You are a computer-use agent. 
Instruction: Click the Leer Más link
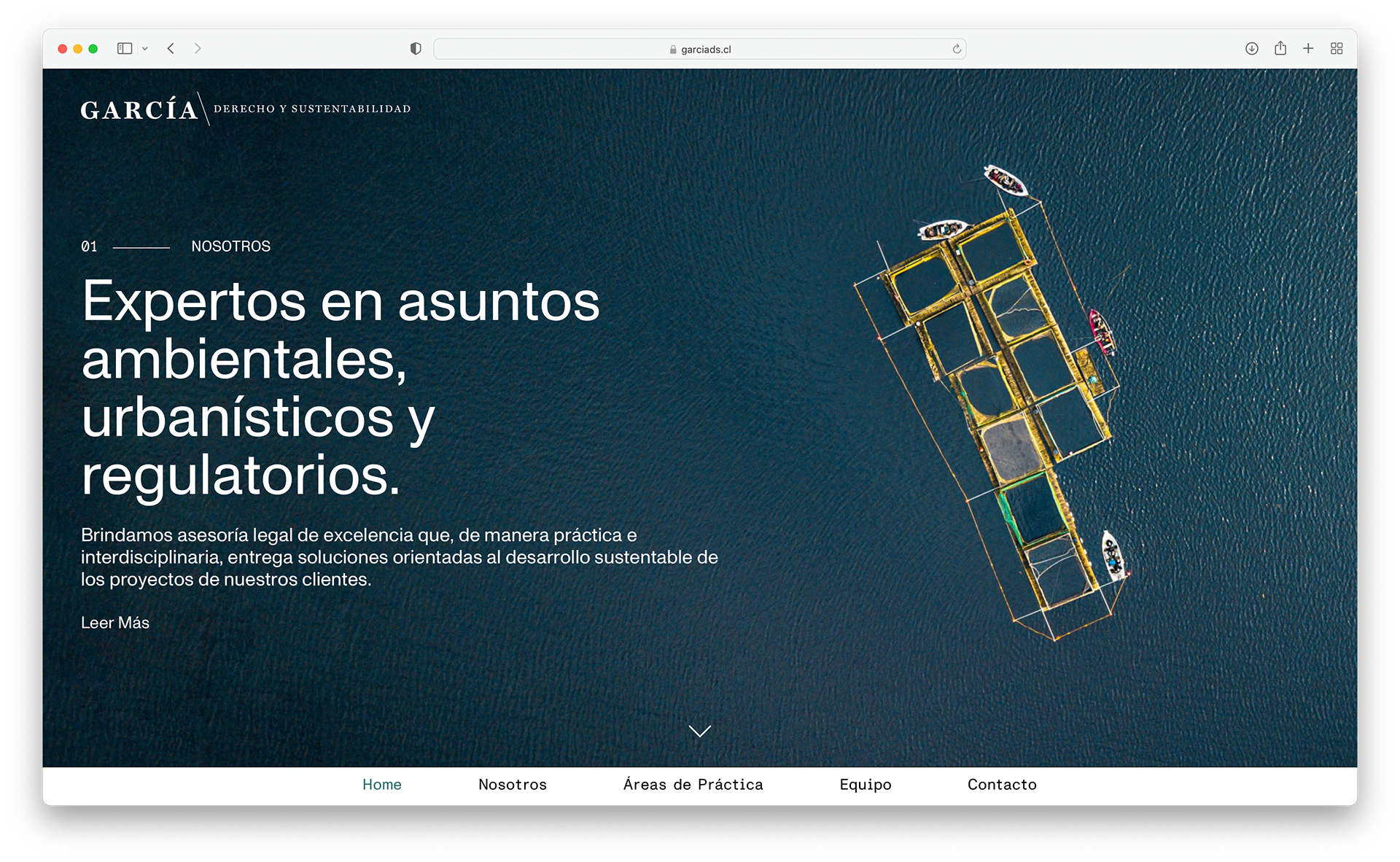coord(115,623)
